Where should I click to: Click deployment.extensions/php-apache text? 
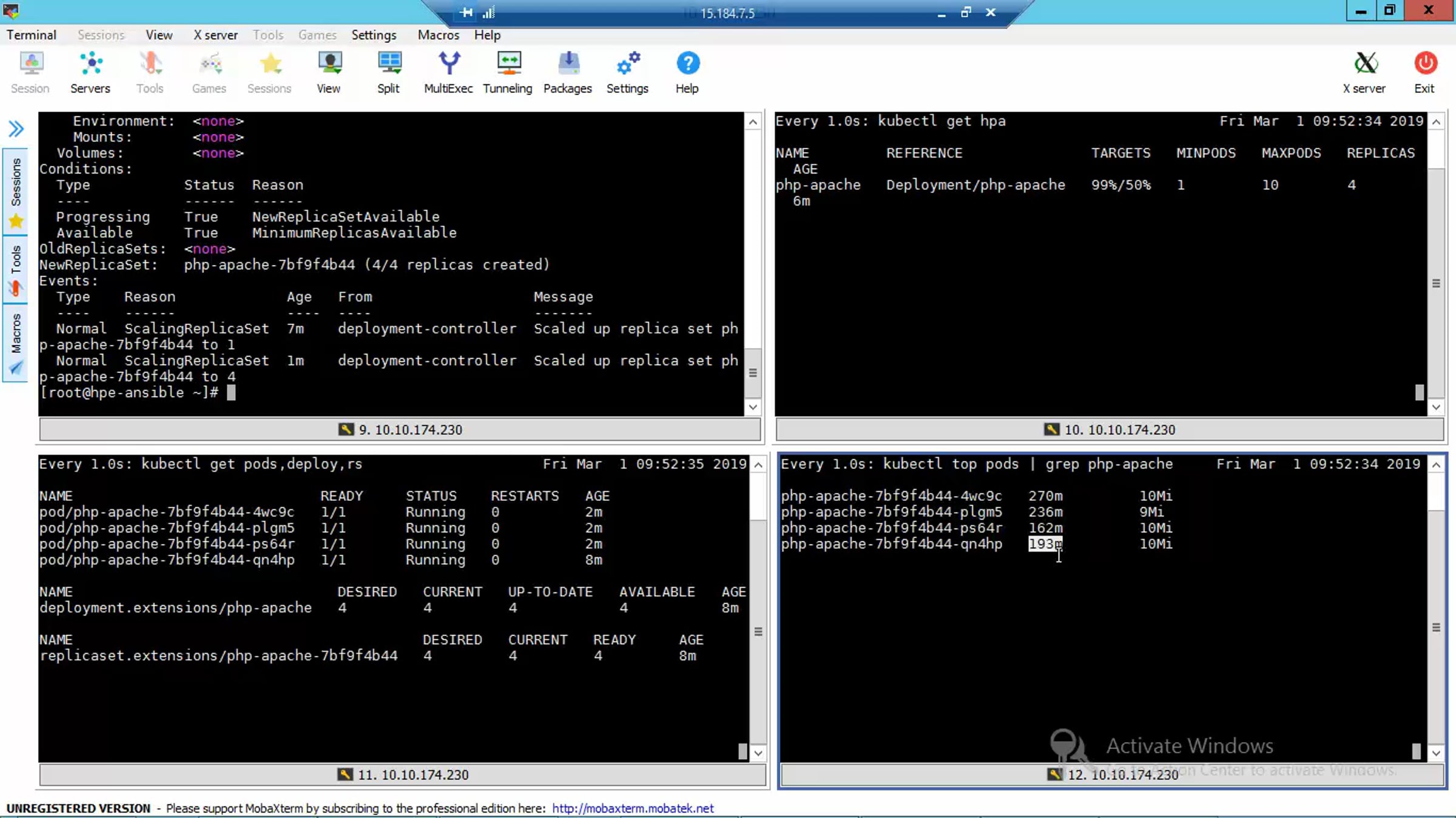click(175, 608)
